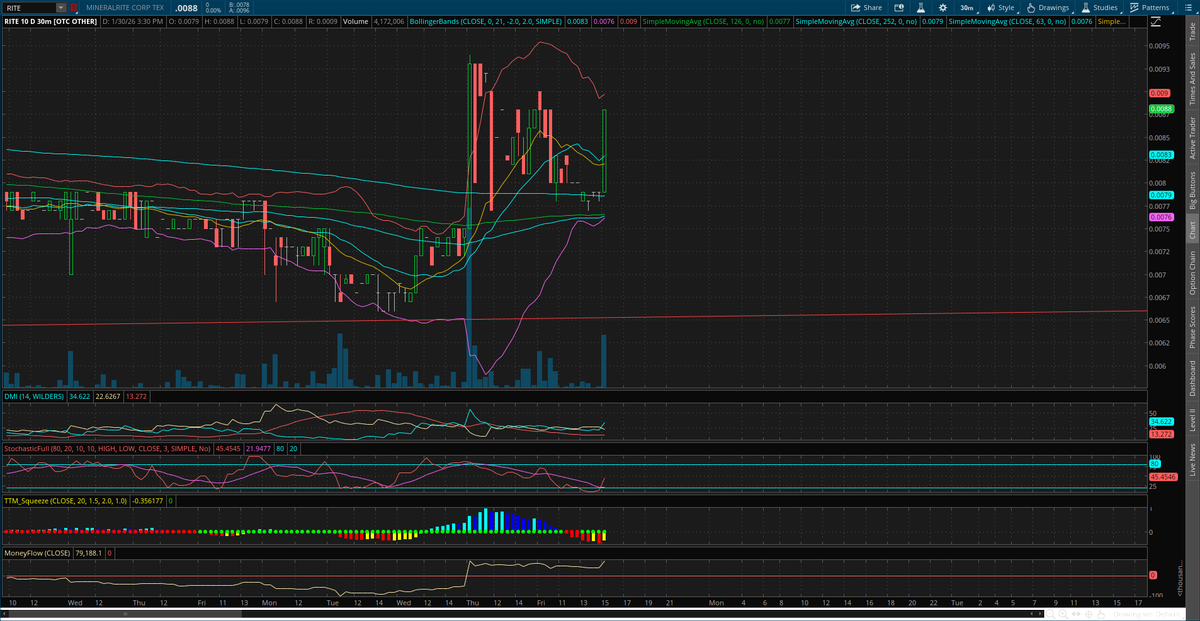Click the .0088 last price quote

[x=186, y=7]
